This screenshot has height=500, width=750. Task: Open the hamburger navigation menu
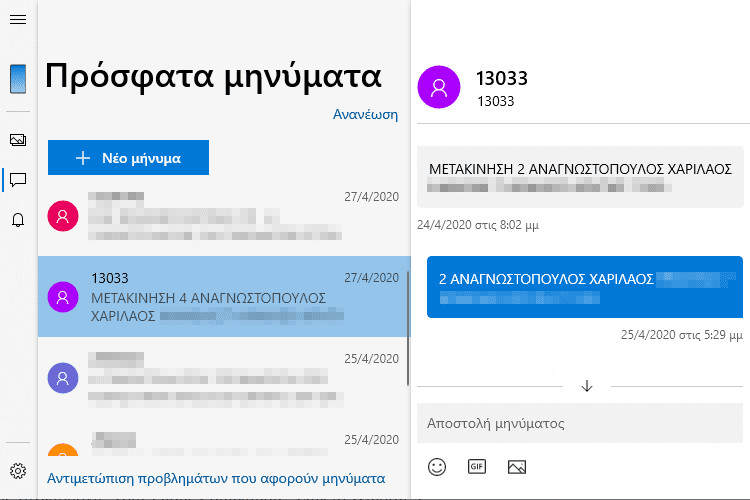click(x=18, y=19)
